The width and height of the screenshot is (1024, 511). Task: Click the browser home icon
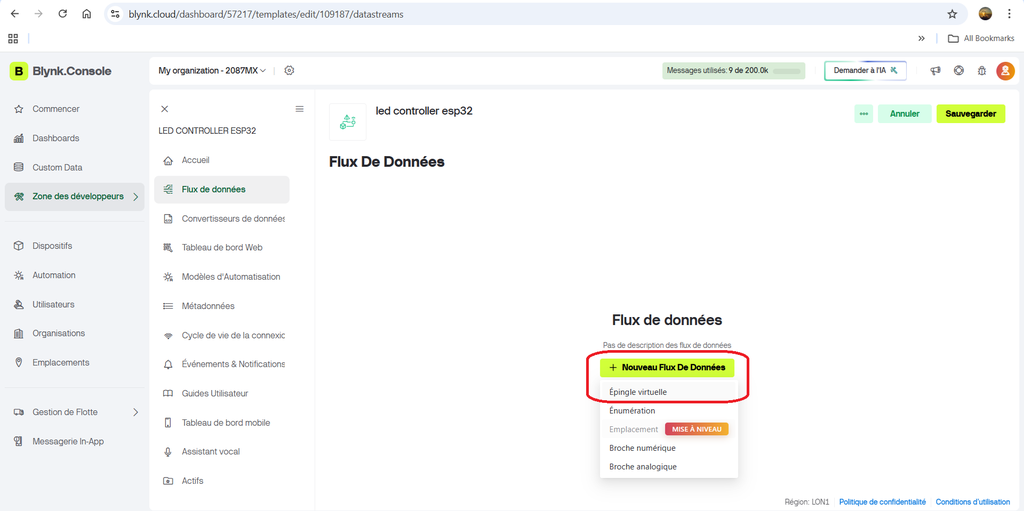pyautogui.click(x=86, y=14)
